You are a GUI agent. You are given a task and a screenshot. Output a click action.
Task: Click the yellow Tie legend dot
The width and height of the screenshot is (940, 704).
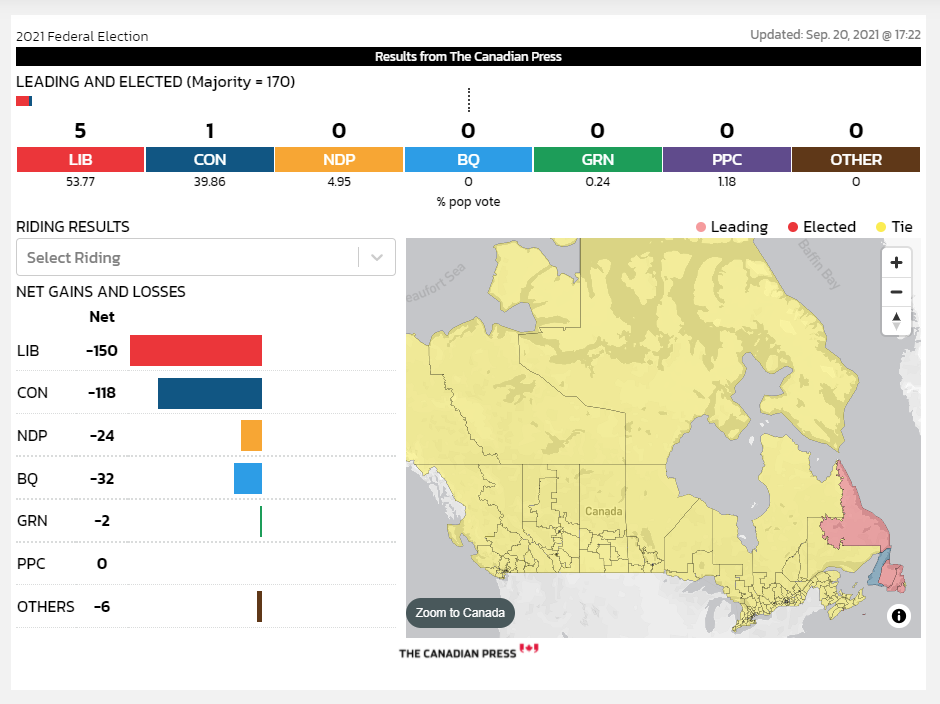[881, 227]
